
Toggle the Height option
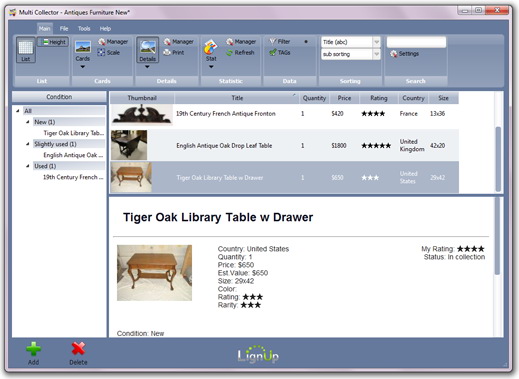point(53,42)
